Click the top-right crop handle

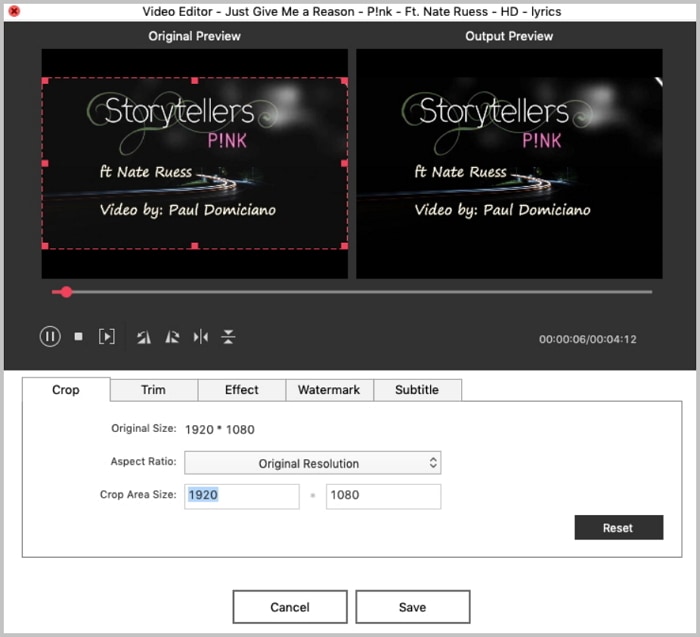point(344,81)
